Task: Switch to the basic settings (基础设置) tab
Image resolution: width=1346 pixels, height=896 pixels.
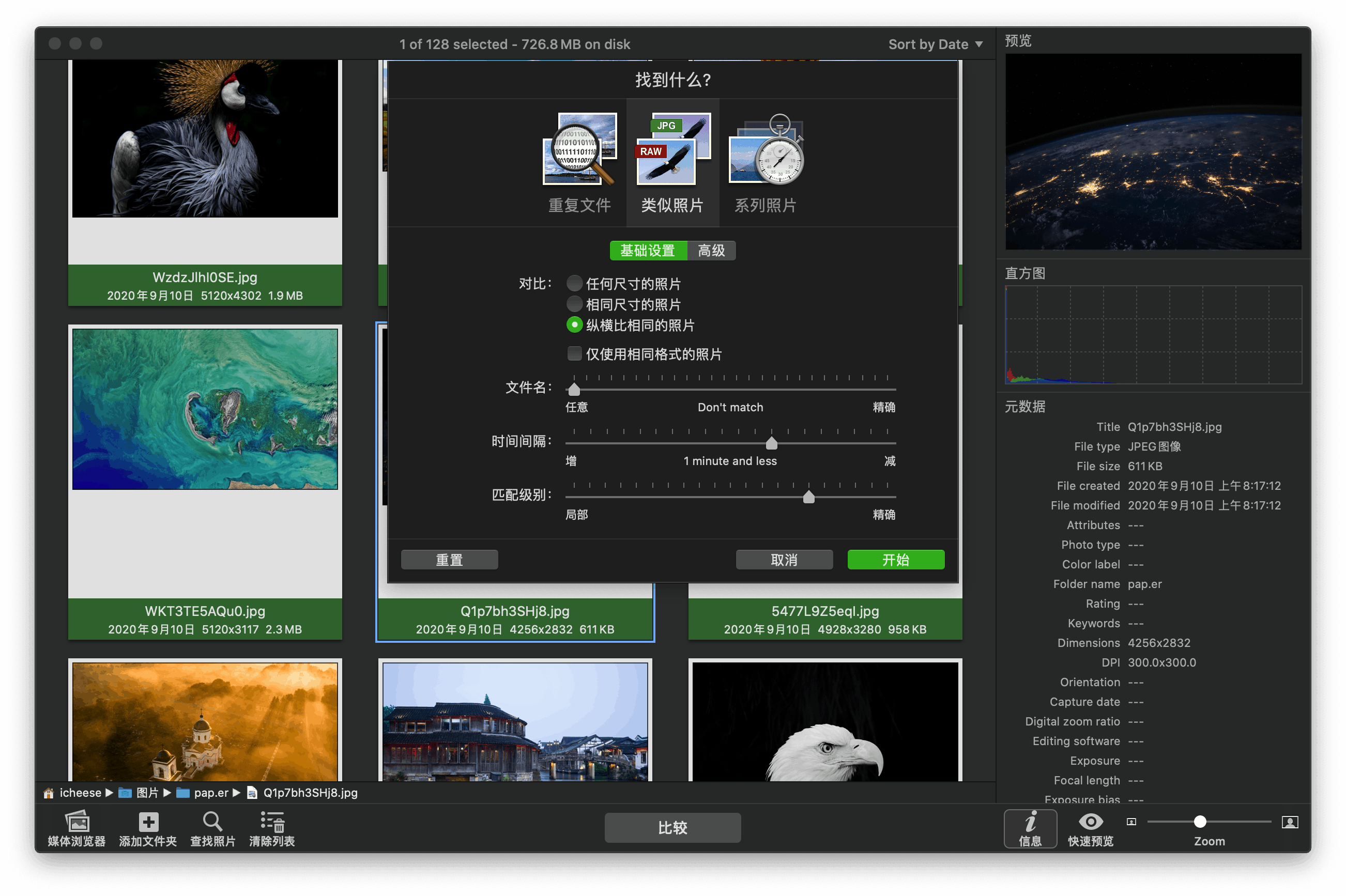Action: pos(648,250)
